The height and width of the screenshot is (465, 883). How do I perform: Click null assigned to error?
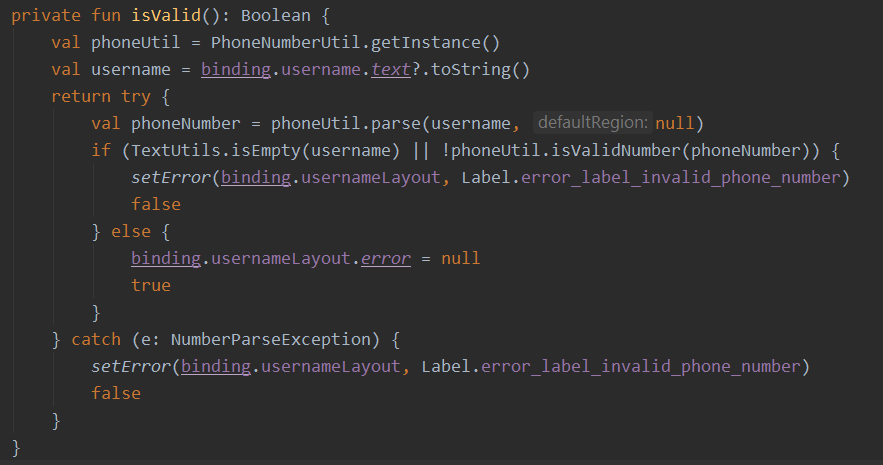460,258
